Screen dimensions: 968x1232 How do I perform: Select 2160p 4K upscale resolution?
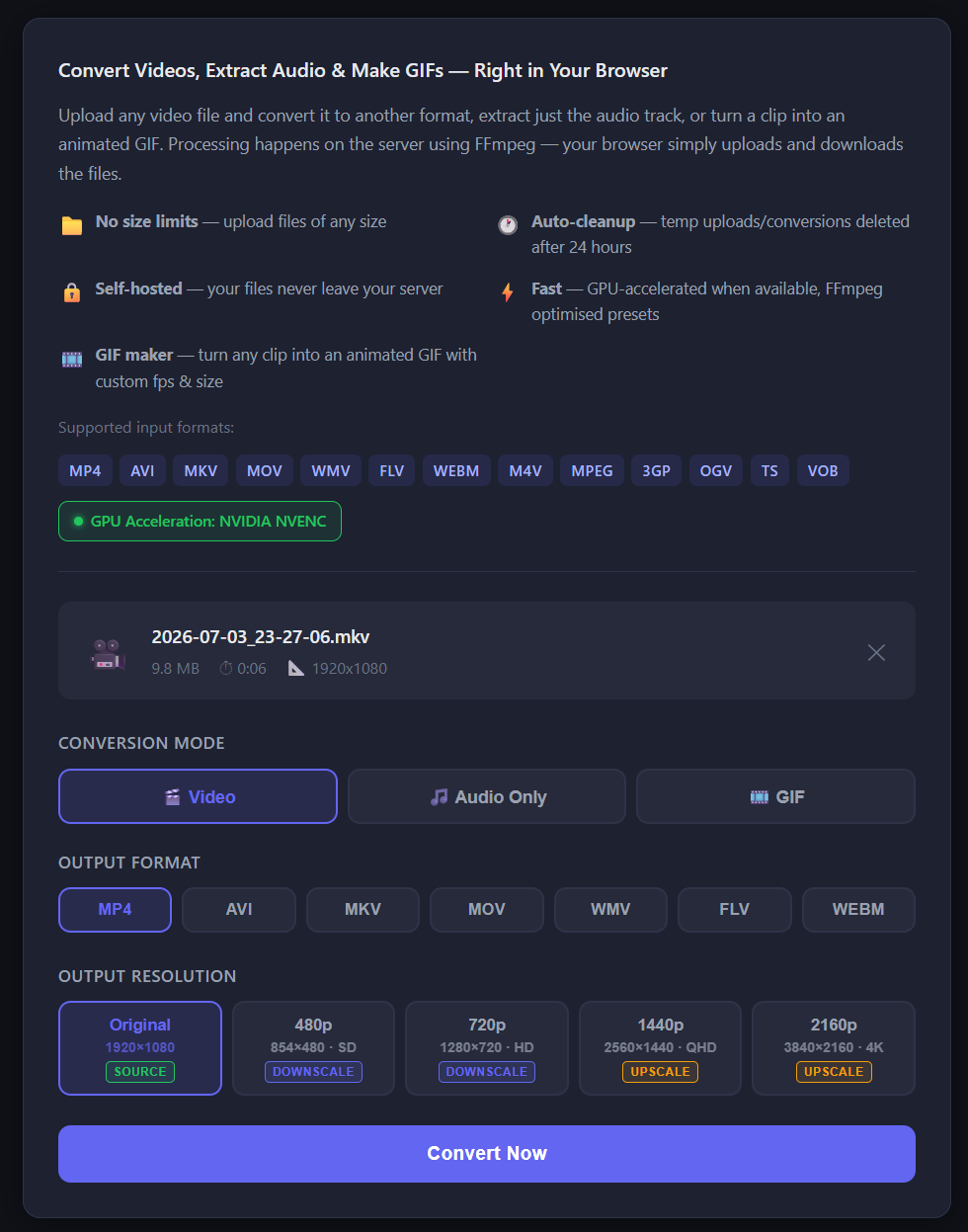pos(834,1048)
